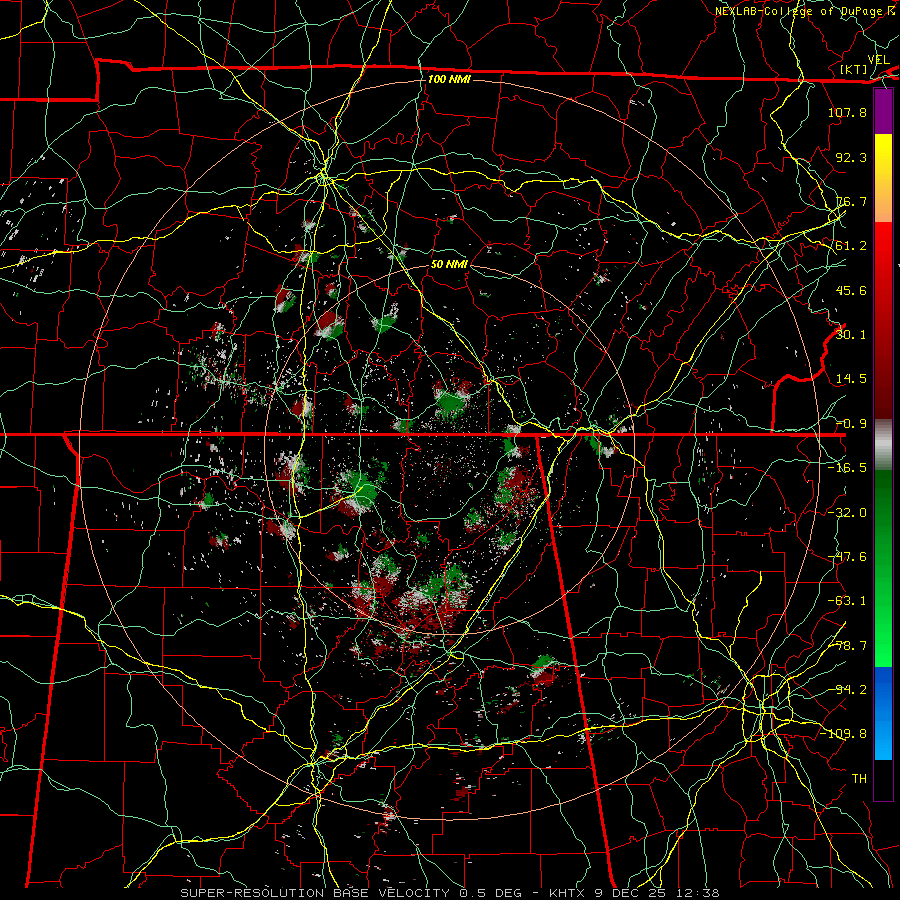This screenshot has width=900, height=900.
Task: Click the 61.2 velocity scale value
Action: (851, 246)
